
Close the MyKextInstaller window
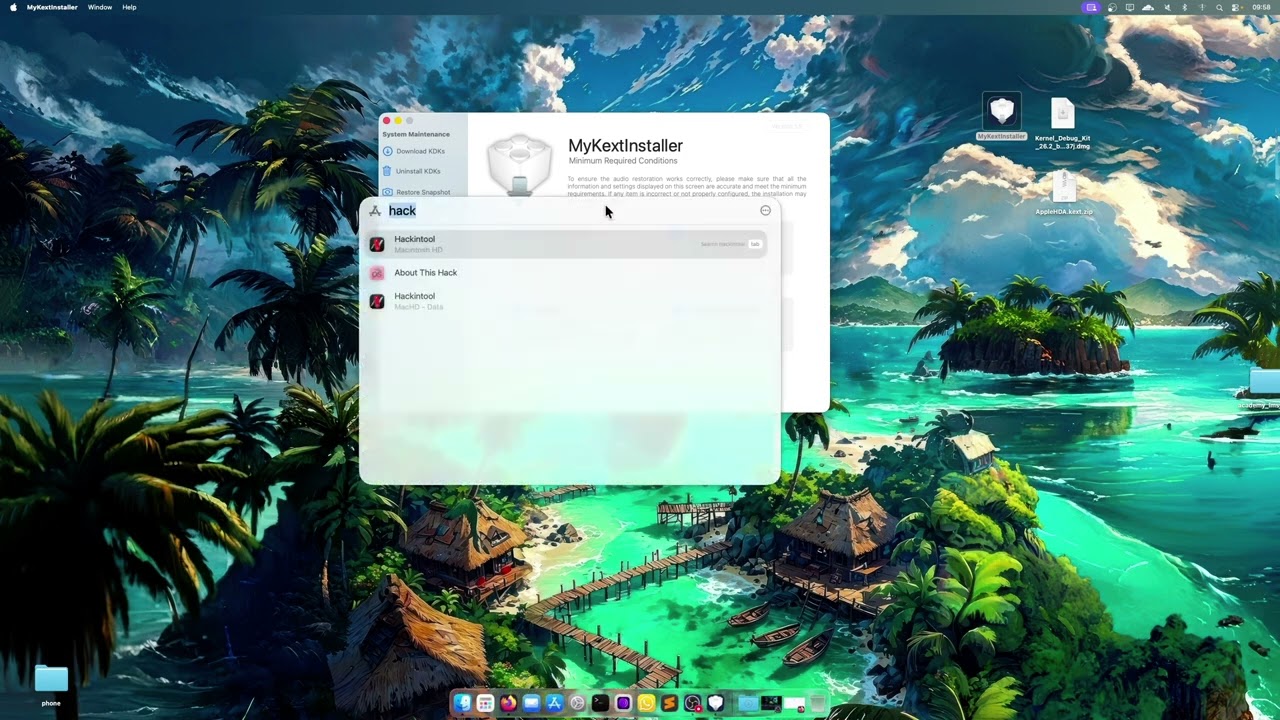click(386, 121)
